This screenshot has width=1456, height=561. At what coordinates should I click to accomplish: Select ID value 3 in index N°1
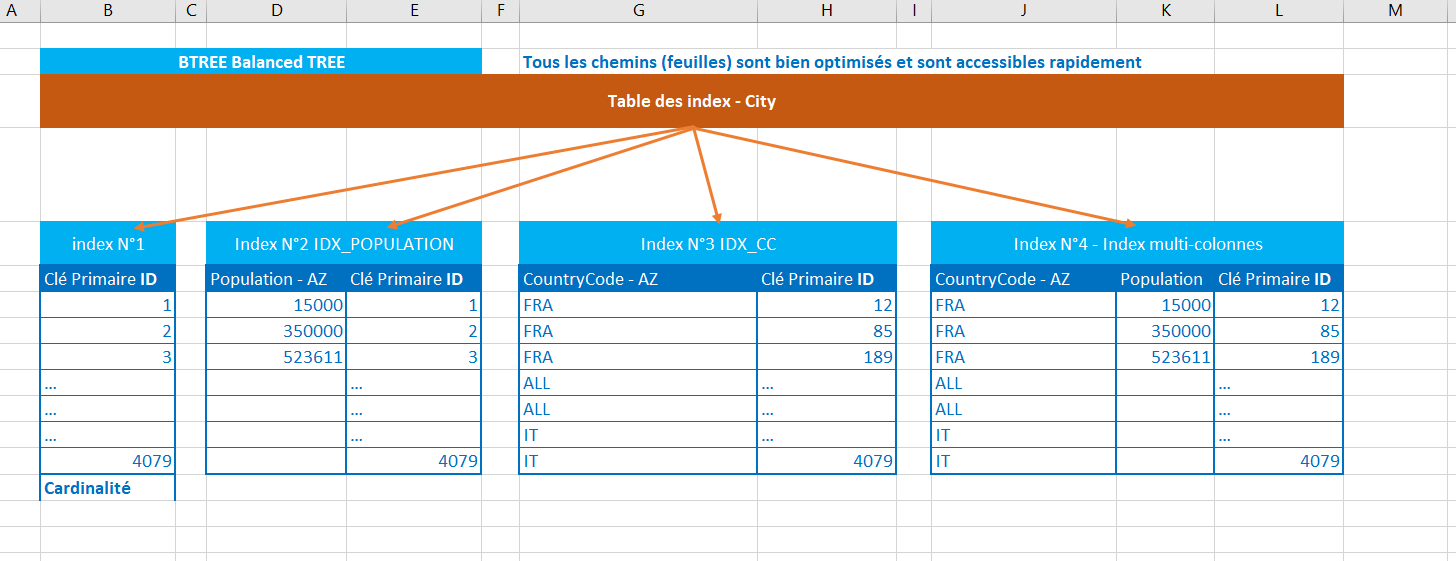[x=108, y=357]
